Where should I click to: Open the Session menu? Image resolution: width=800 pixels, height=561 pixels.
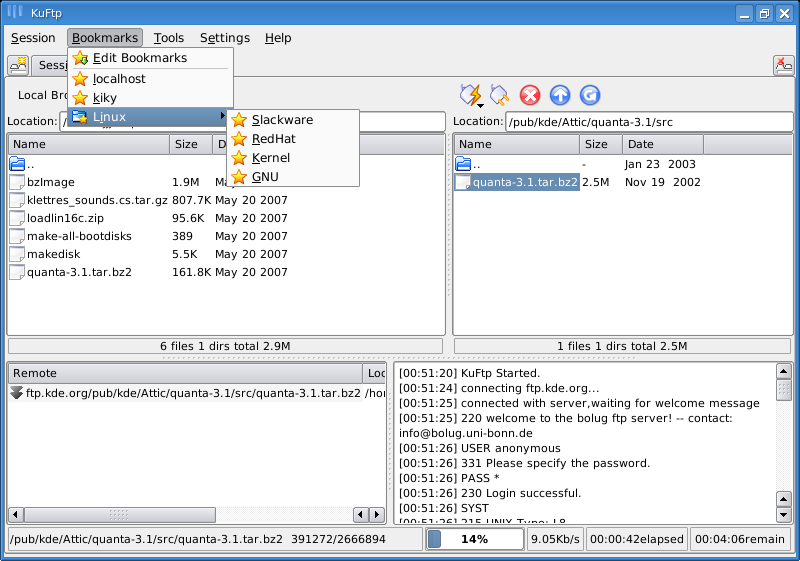33,38
